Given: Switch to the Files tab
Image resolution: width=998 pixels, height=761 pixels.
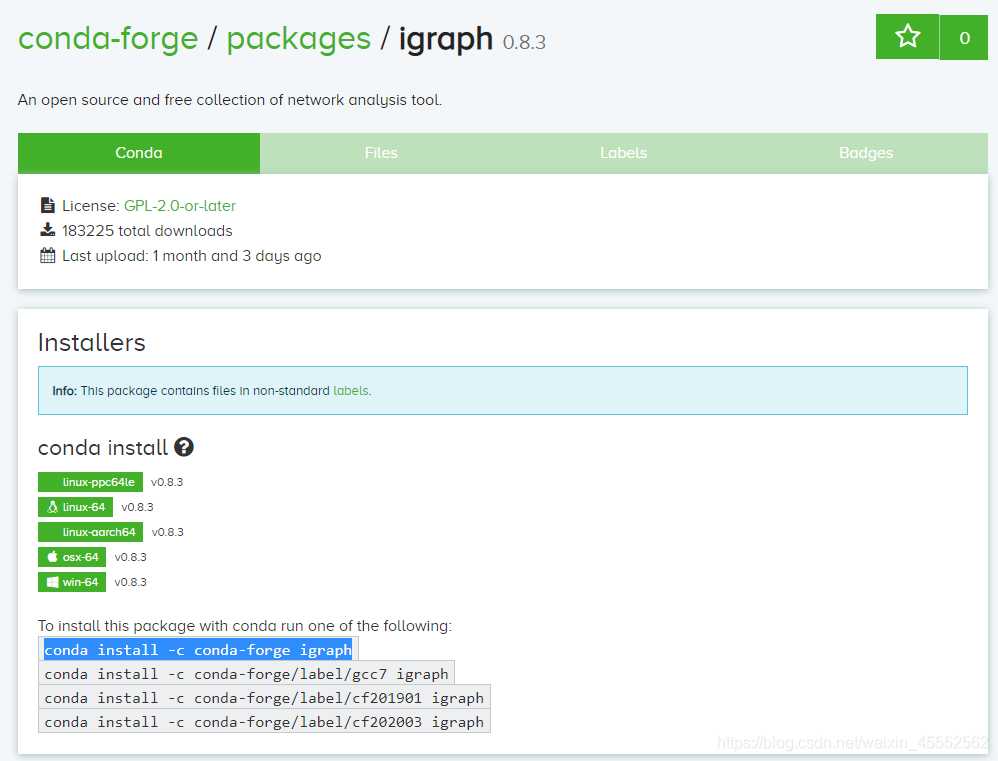Looking at the screenshot, I should tap(381, 153).
